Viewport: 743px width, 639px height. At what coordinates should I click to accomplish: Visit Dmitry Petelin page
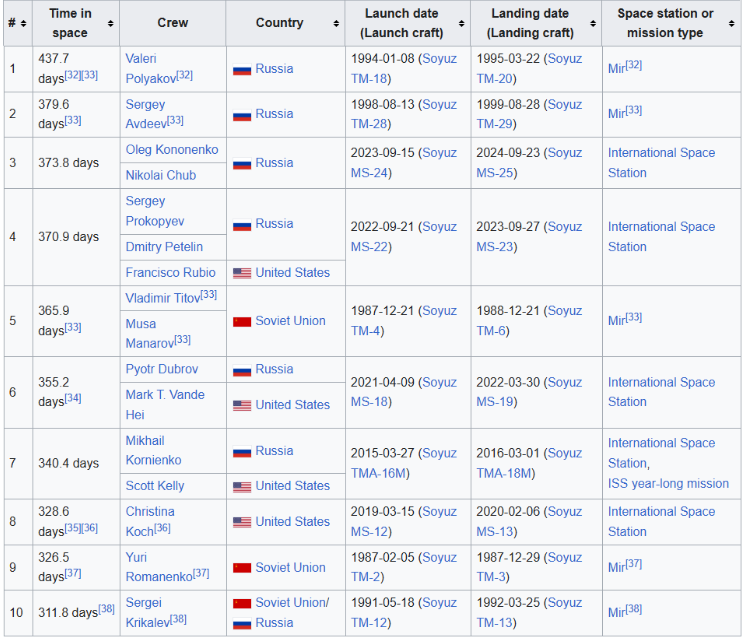(x=164, y=247)
